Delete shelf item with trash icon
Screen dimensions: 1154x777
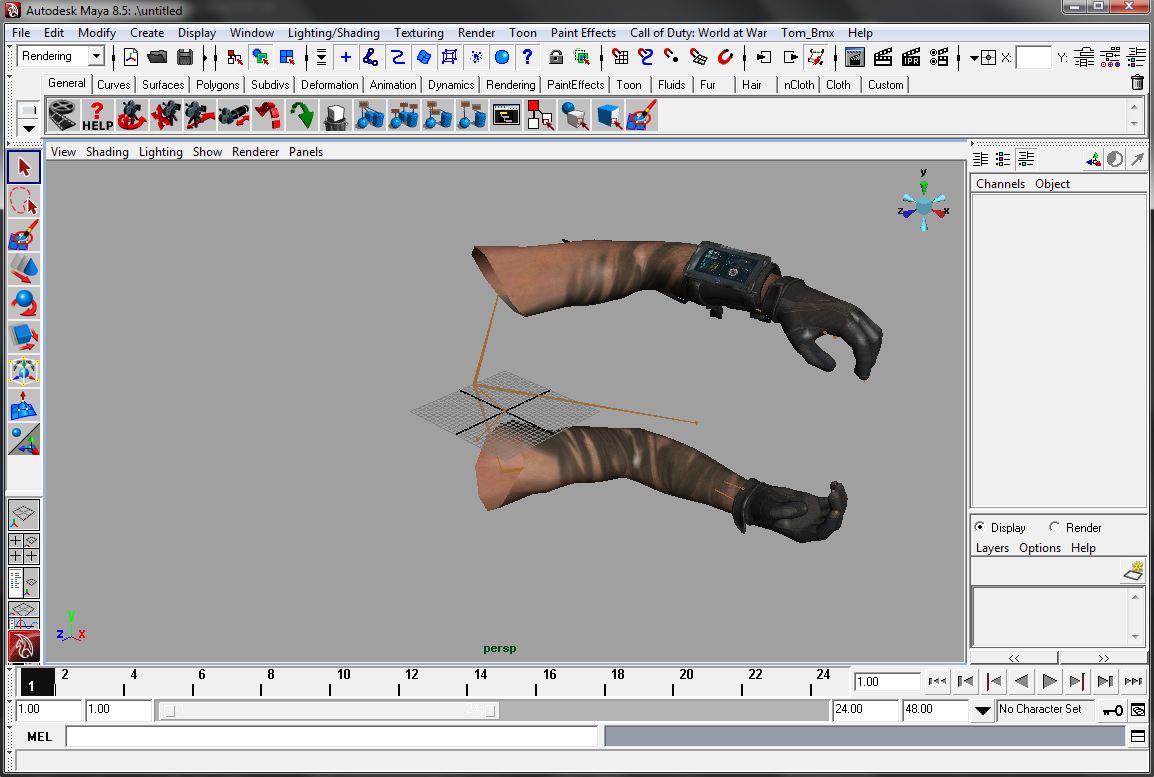pos(1137,83)
